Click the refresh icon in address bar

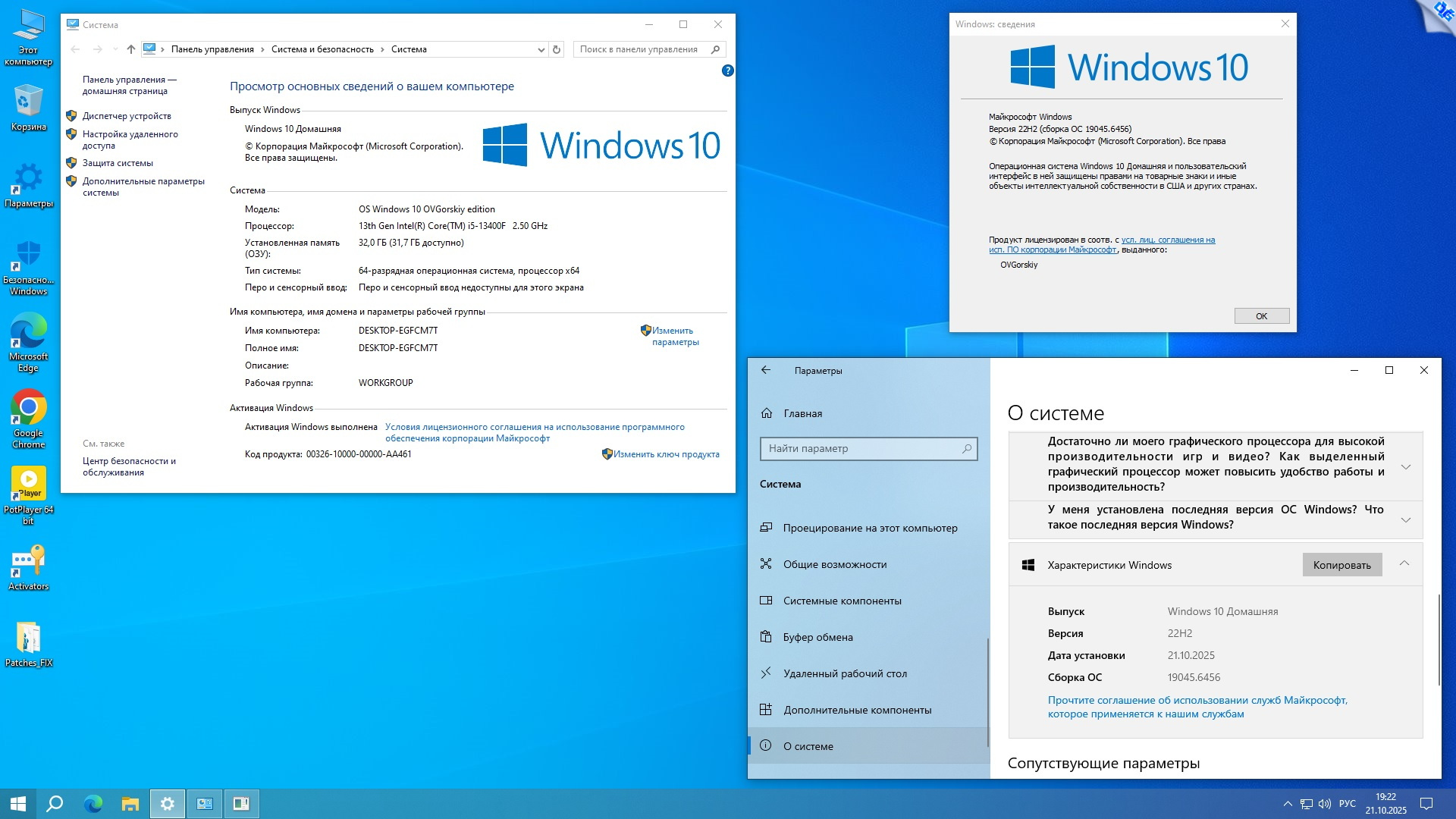coord(557,49)
